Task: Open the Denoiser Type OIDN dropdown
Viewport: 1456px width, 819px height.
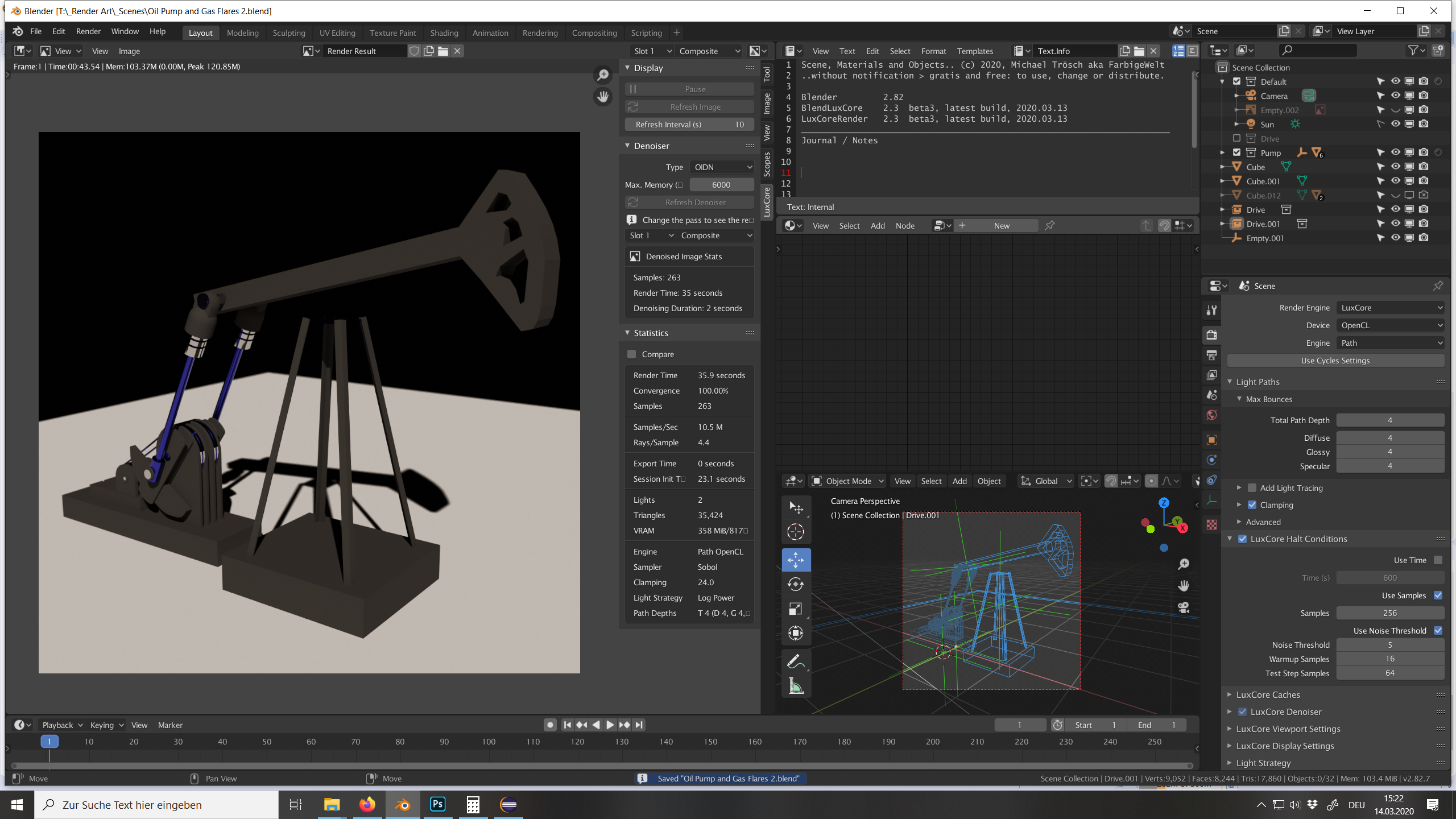Action: tap(722, 167)
